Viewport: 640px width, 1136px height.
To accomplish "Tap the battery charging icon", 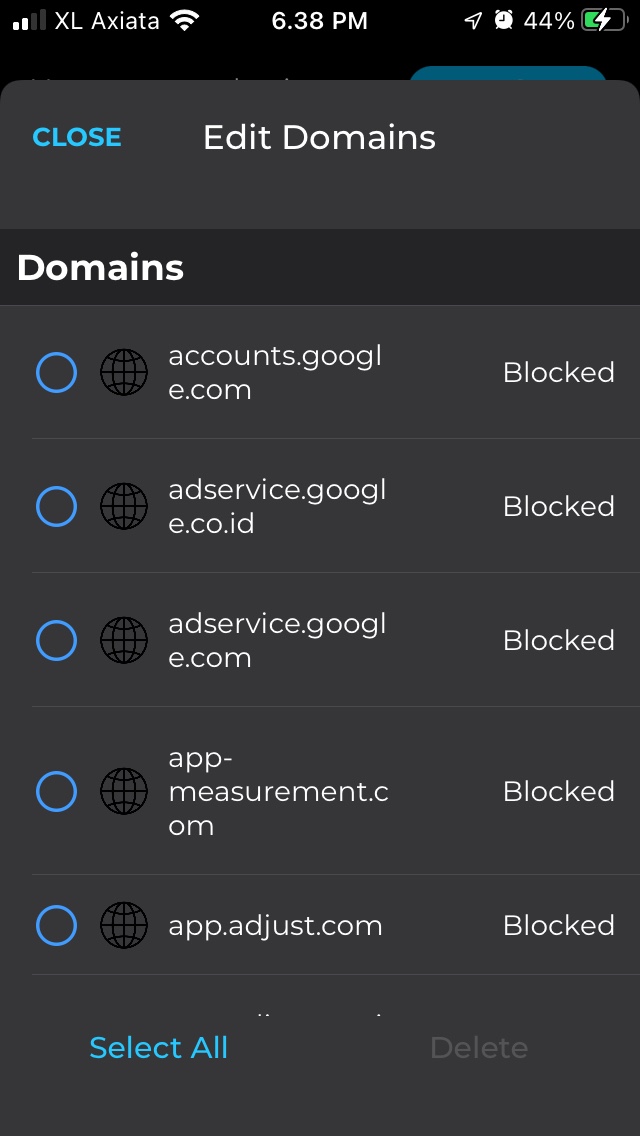I will pos(603,20).
